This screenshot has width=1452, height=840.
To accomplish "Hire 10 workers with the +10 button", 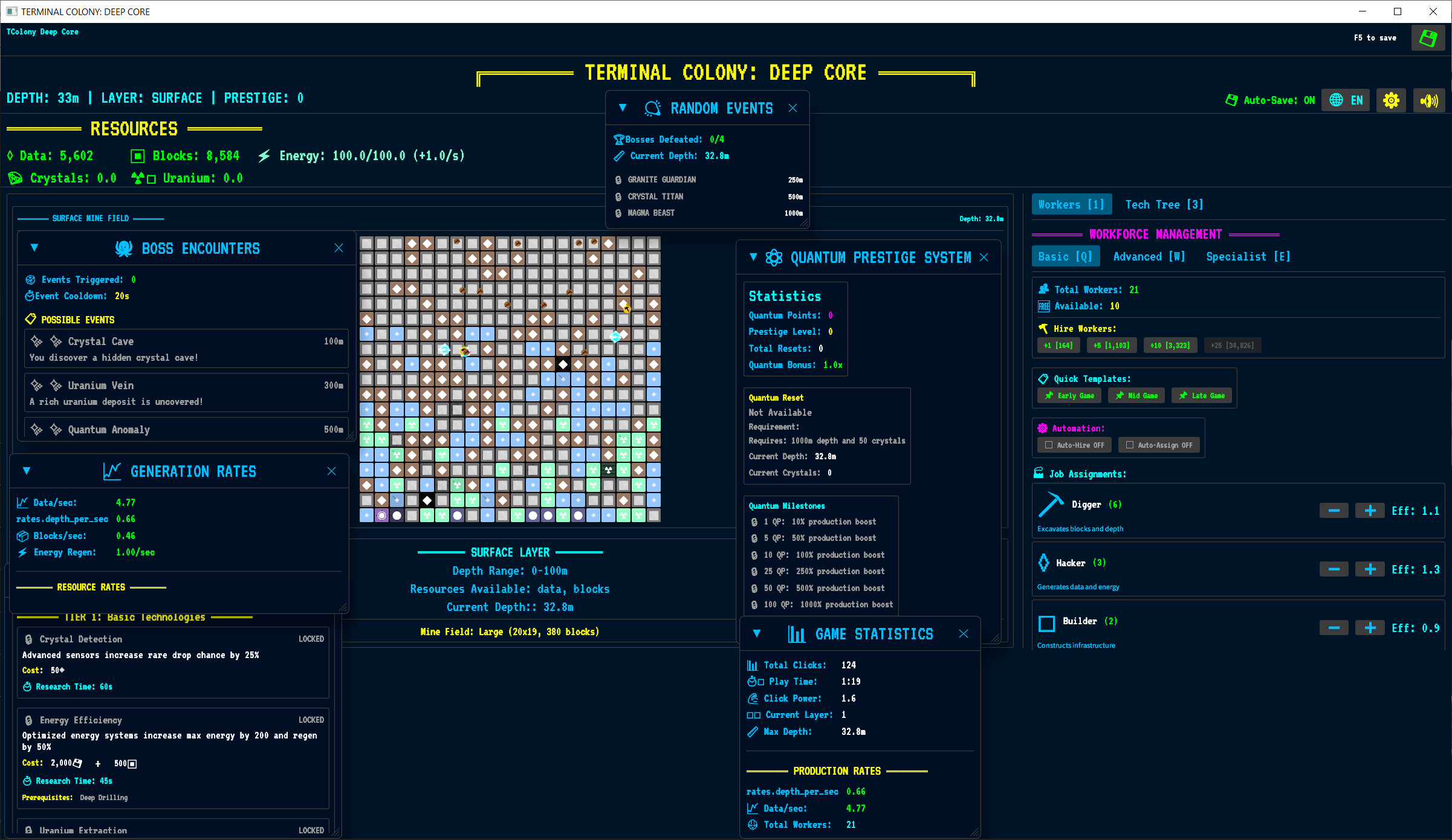I will click(x=1170, y=345).
